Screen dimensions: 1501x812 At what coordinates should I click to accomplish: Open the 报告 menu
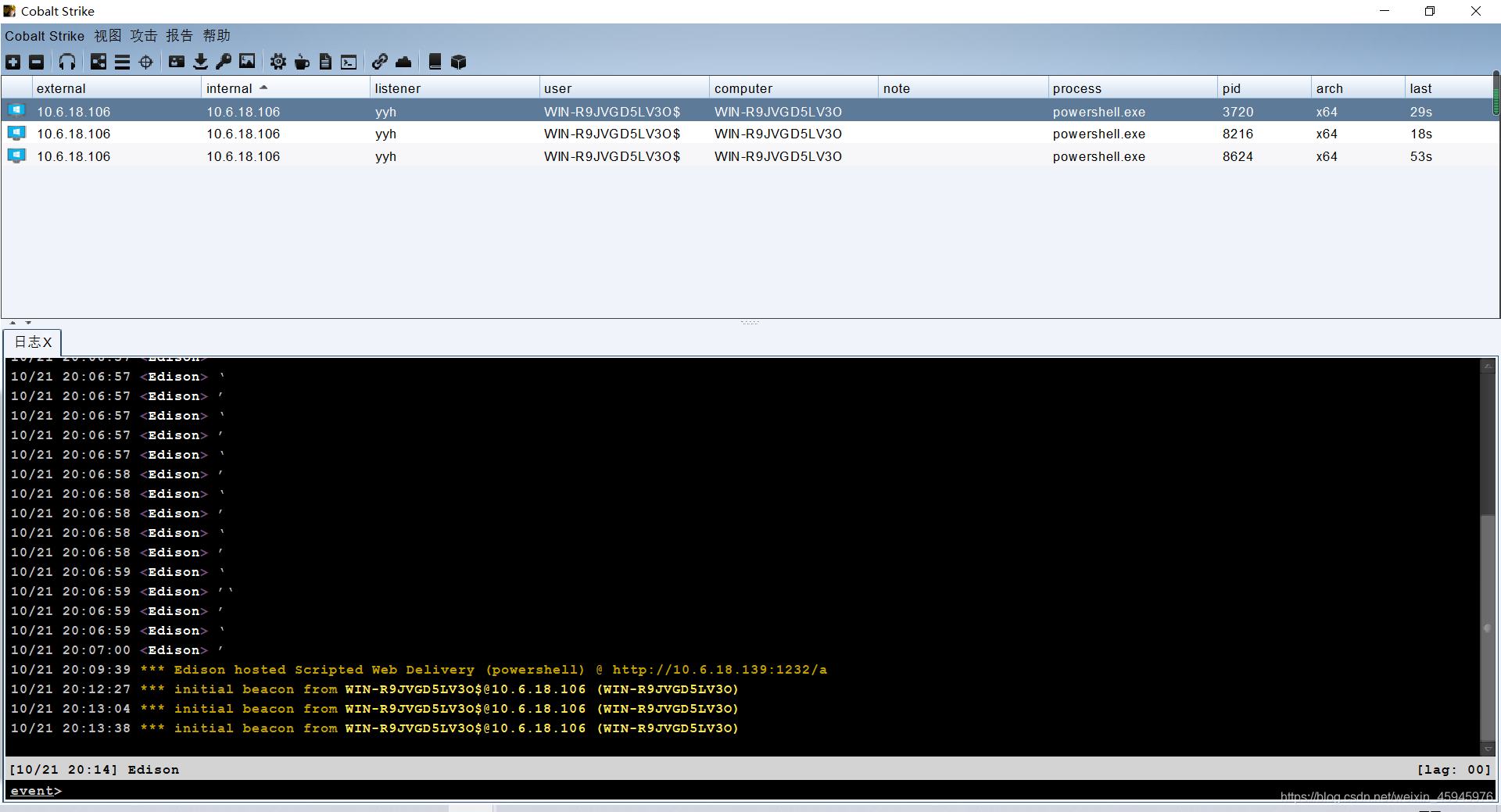(179, 36)
